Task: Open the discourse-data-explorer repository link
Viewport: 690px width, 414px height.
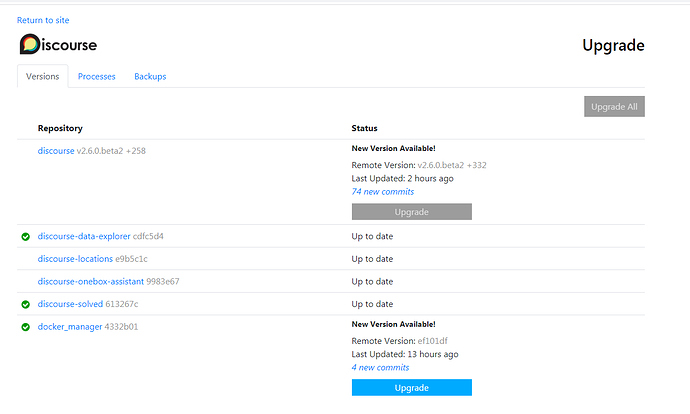Action: tap(84, 236)
